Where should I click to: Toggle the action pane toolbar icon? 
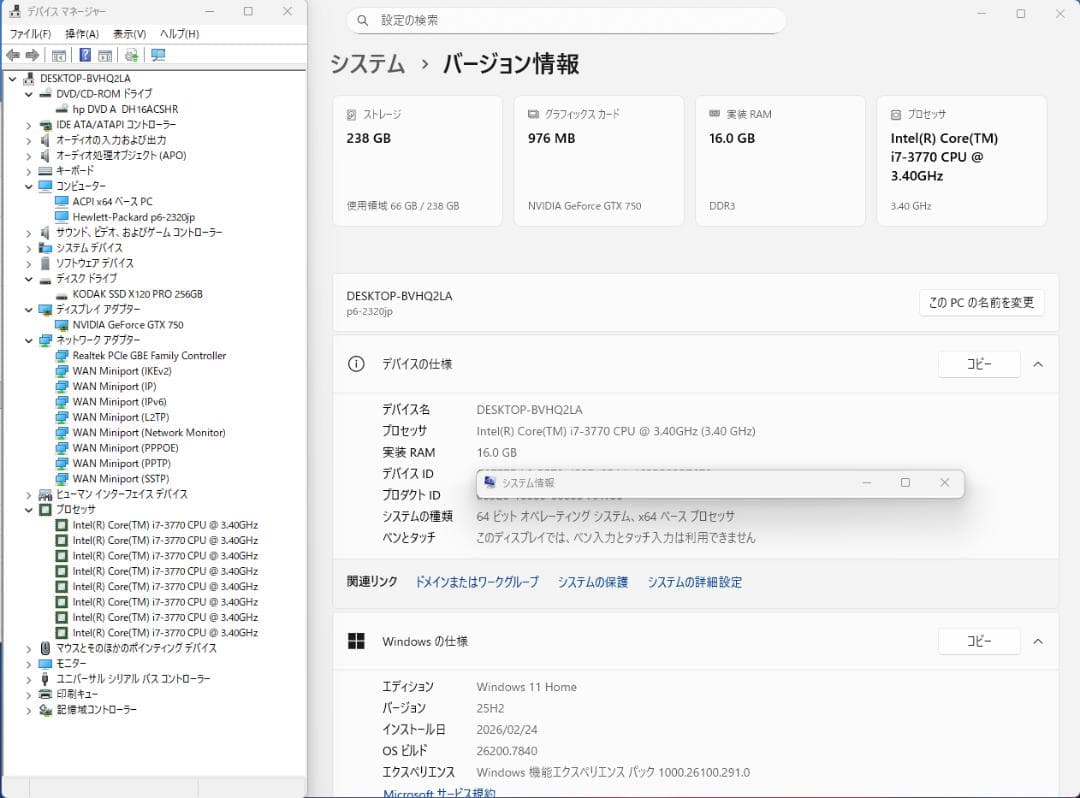(x=105, y=55)
